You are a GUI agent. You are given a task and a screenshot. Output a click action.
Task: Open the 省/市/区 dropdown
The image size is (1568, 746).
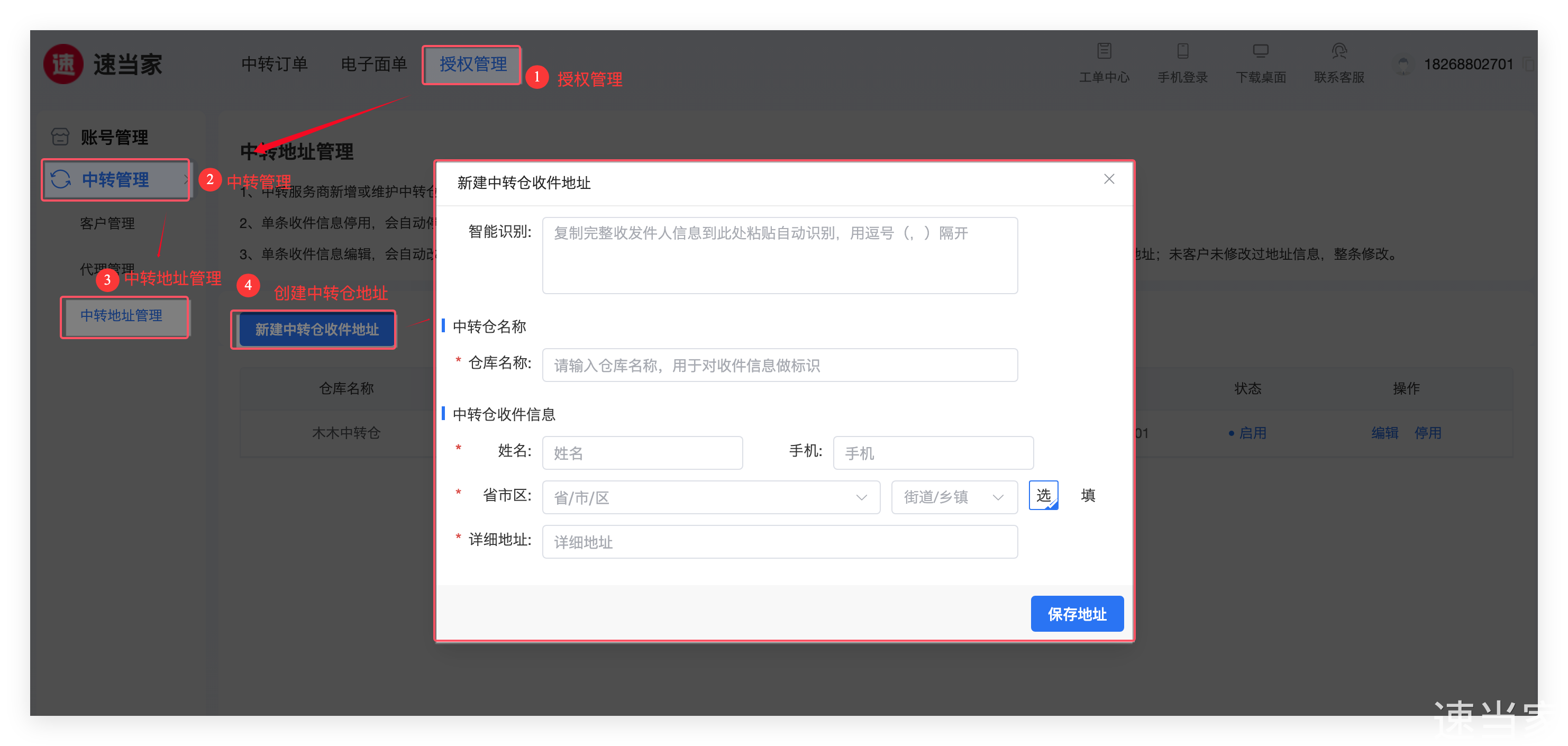[x=710, y=497]
